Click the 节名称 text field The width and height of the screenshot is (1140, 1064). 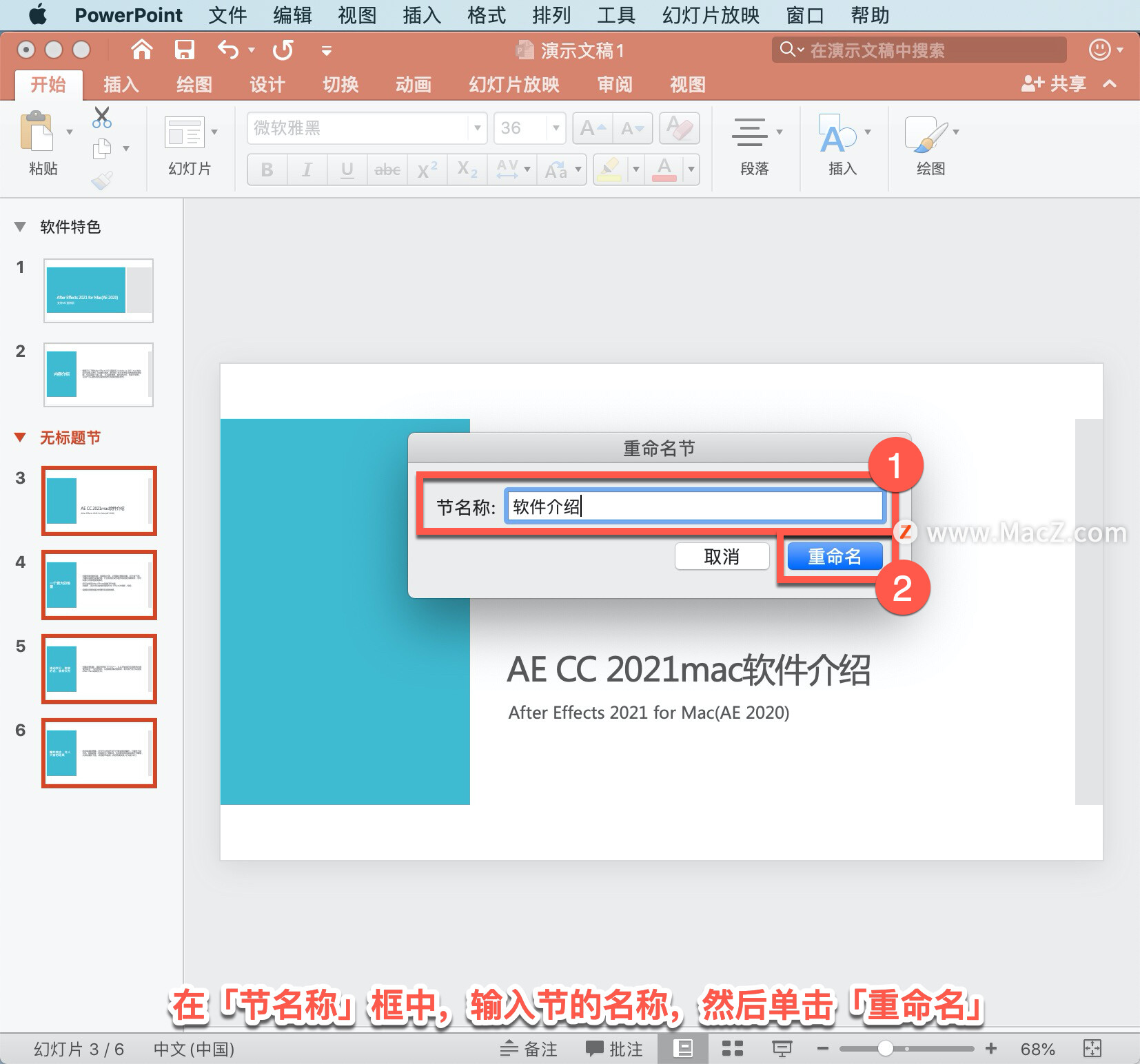694,507
